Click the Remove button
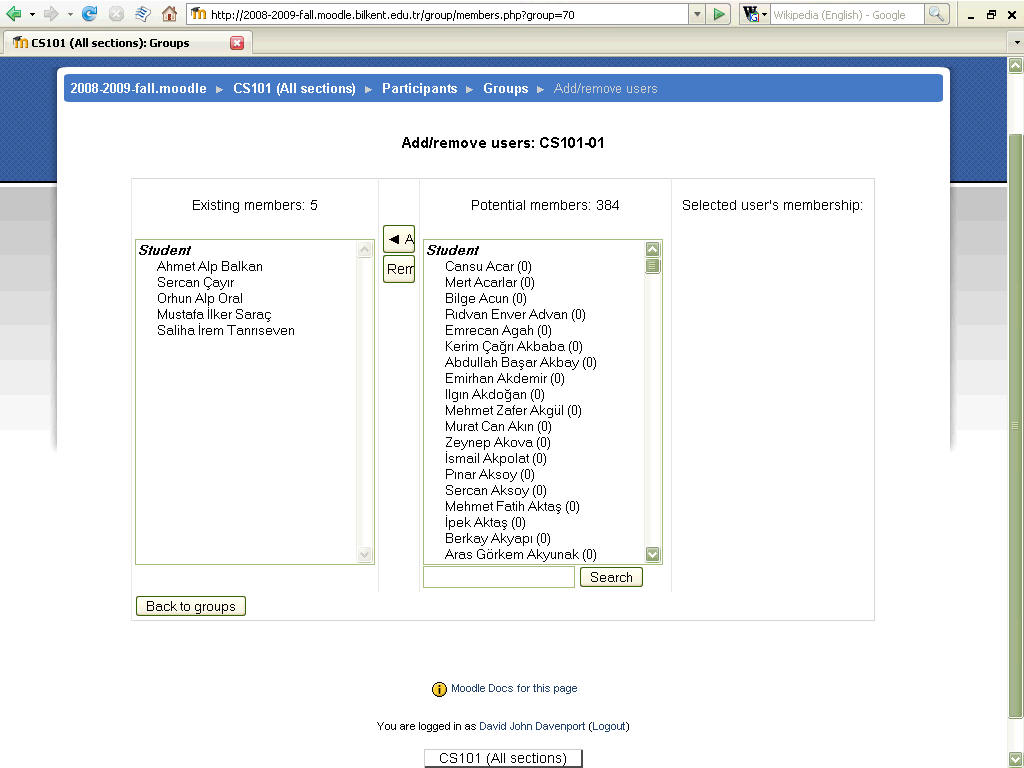This screenshot has height=768, width=1024. tap(399, 269)
